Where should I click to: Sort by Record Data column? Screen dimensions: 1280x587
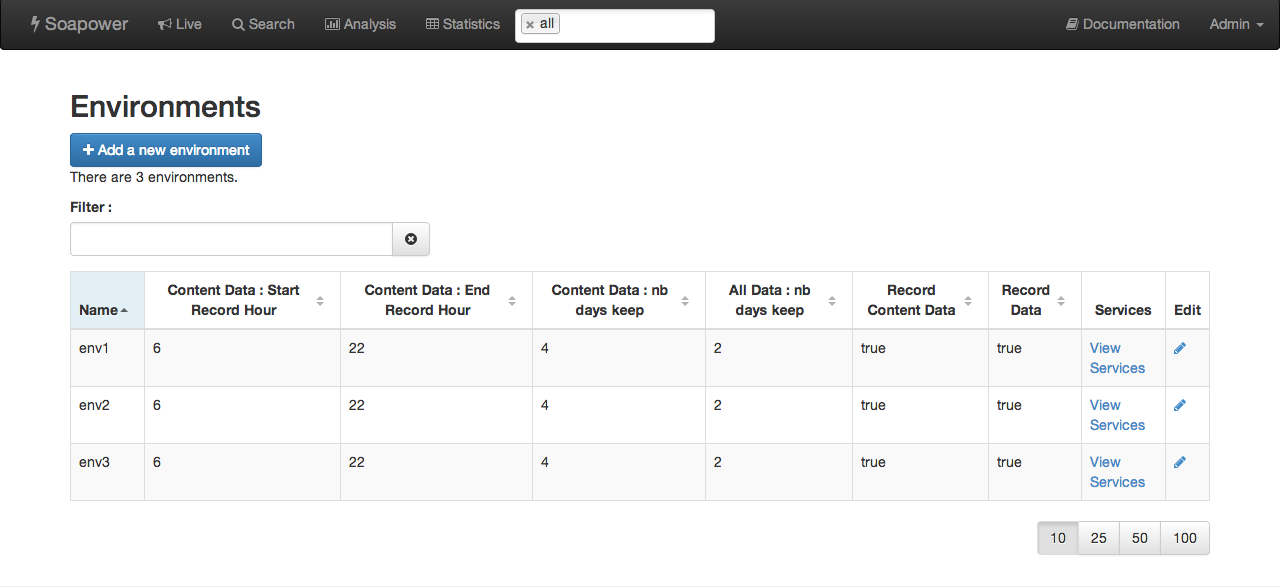[1035, 300]
